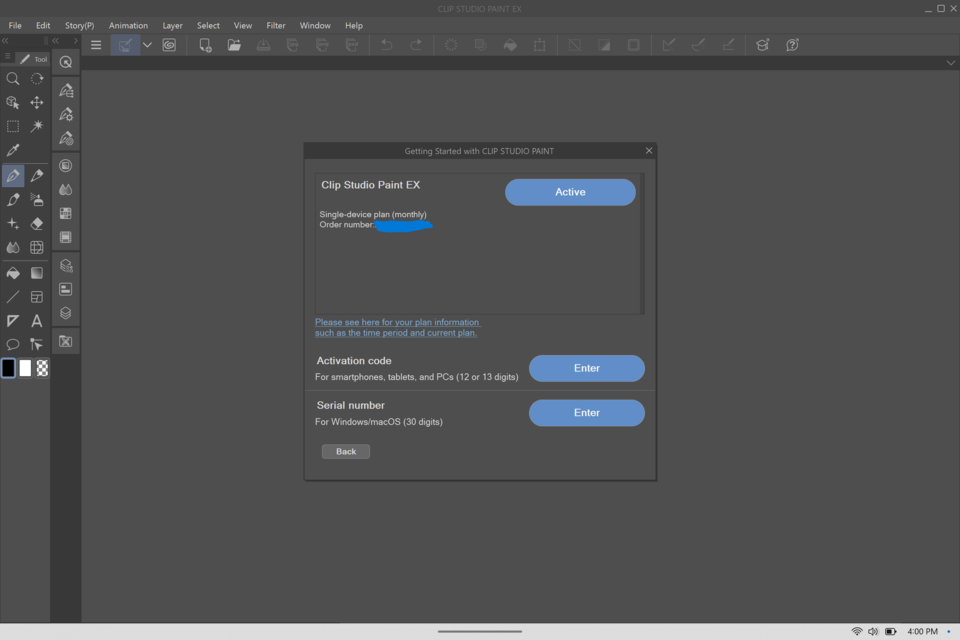Select the transparent color checkered swatch
The image size is (960, 640).
click(x=43, y=368)
